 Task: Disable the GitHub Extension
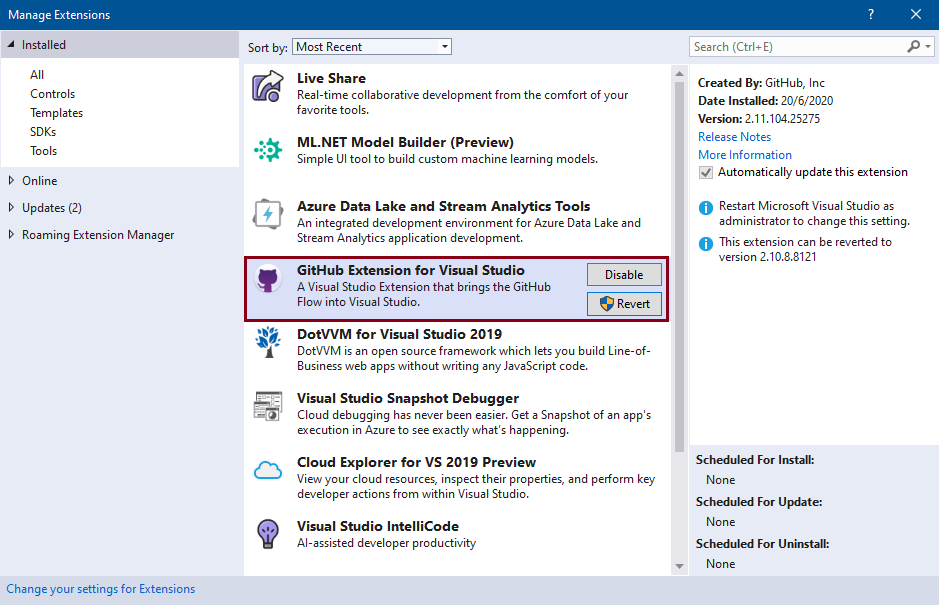pyautogui.click(x=624, y=274)
